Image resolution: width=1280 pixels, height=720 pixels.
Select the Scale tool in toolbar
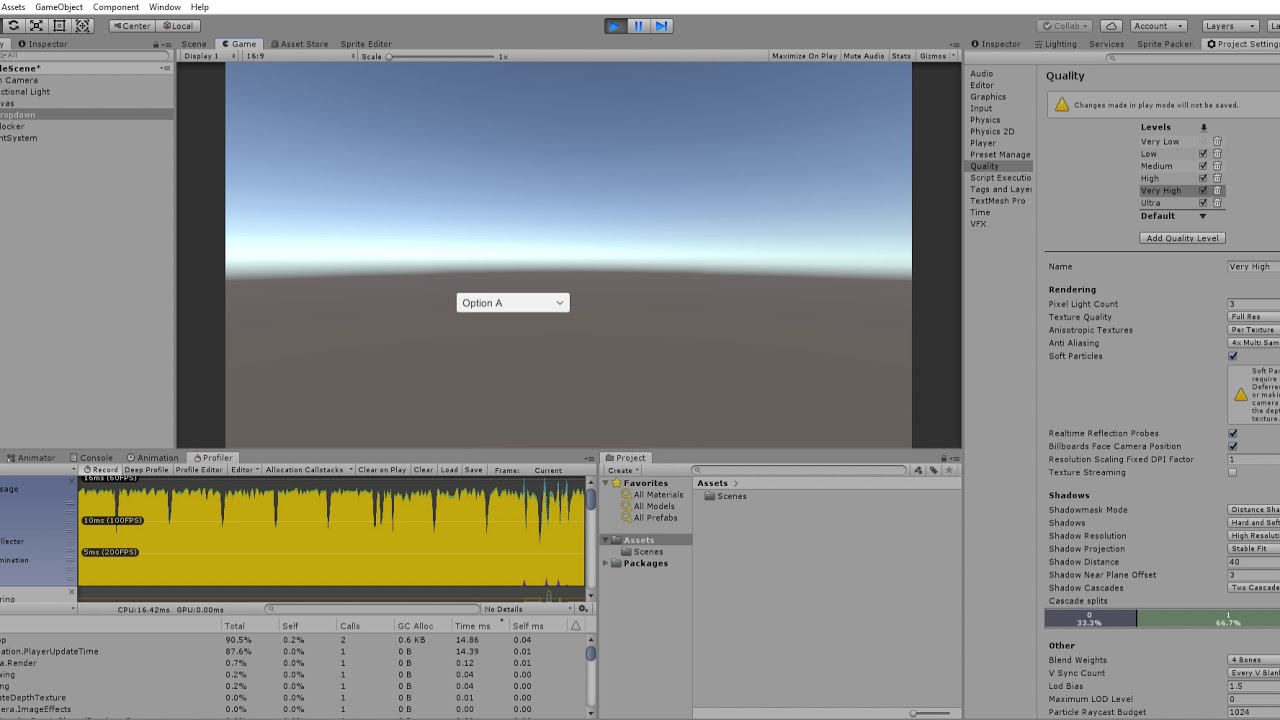(x=36, y=26)
